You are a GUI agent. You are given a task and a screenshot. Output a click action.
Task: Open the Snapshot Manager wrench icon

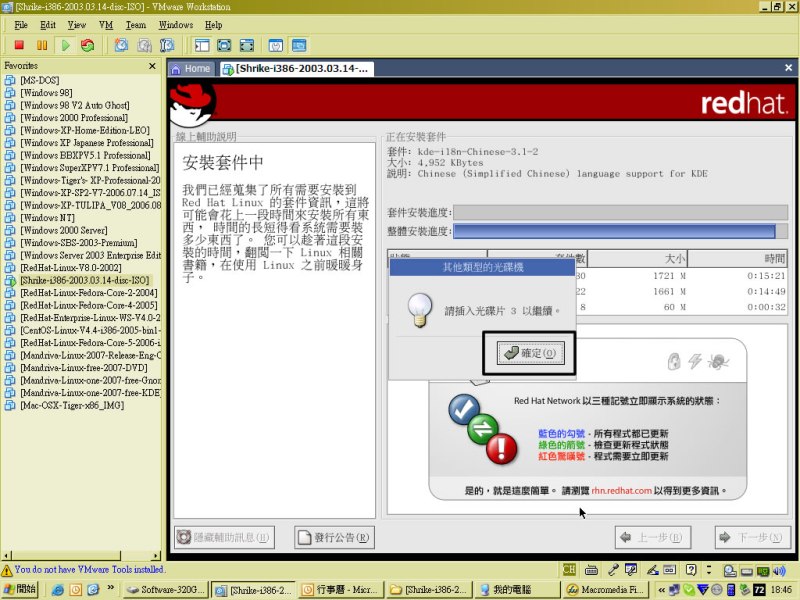167,45
